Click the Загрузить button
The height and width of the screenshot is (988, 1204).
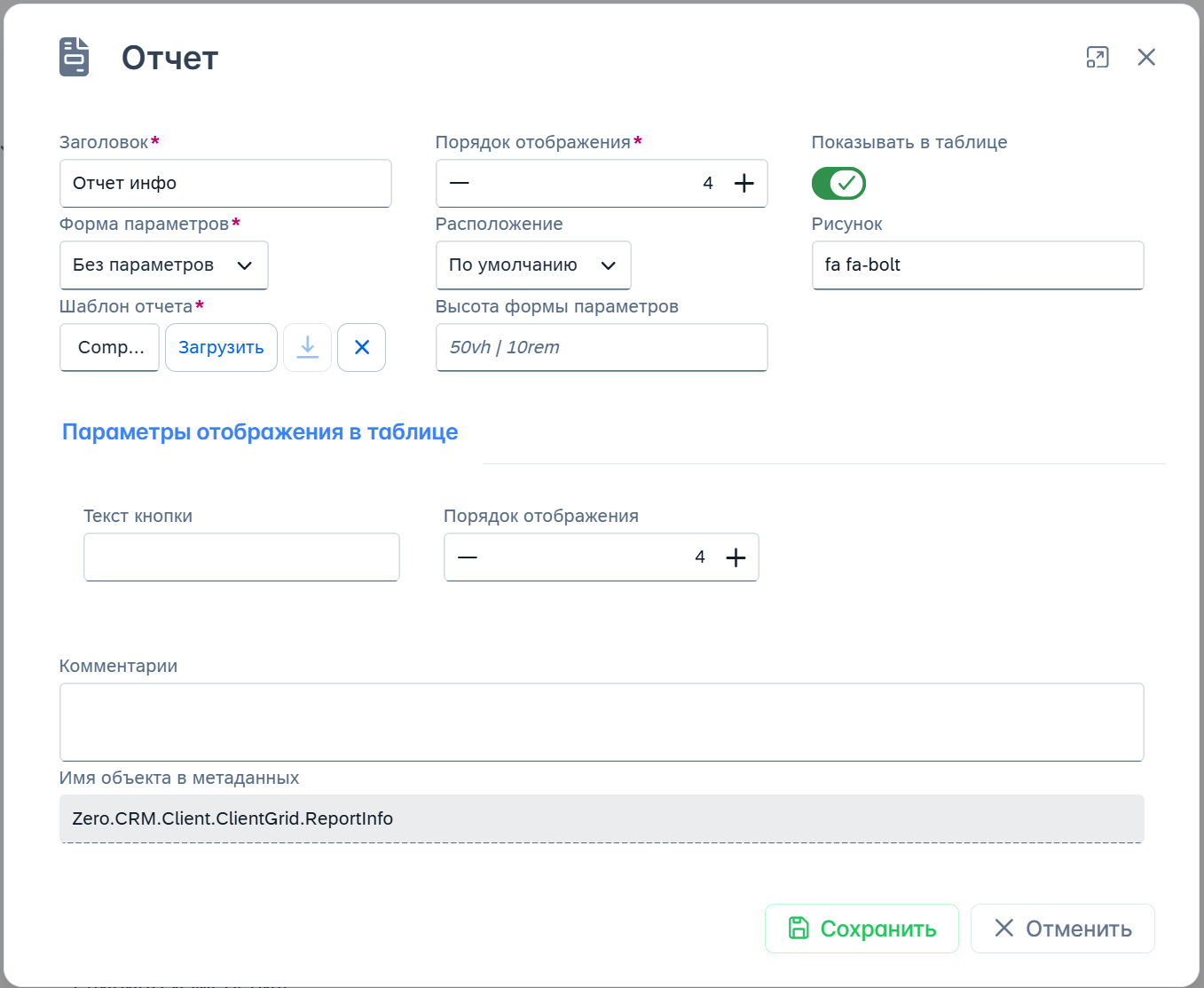click(221, 347)
